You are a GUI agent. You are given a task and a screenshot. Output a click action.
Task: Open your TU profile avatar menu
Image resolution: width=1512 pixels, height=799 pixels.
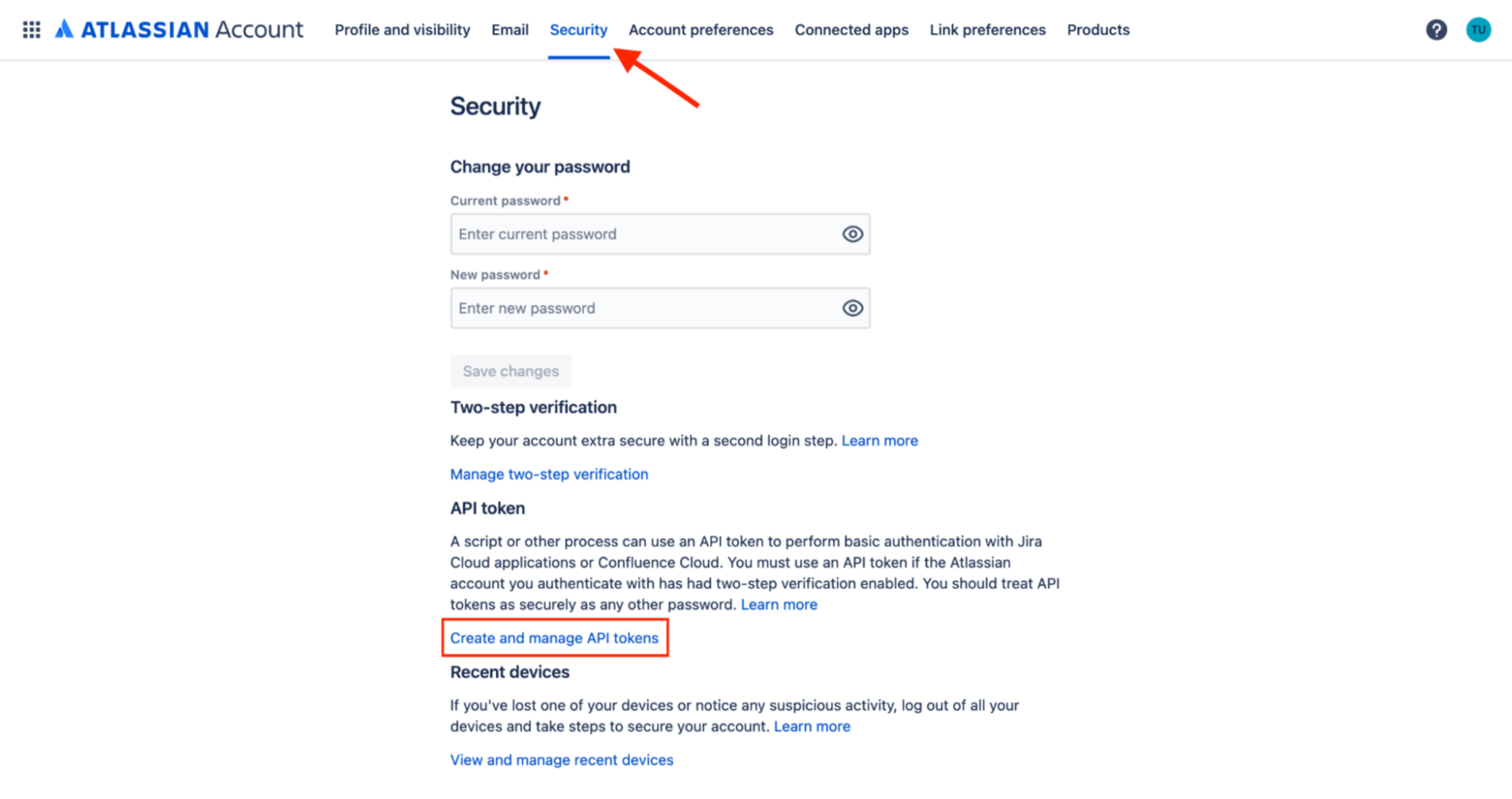pos(1479,29)
